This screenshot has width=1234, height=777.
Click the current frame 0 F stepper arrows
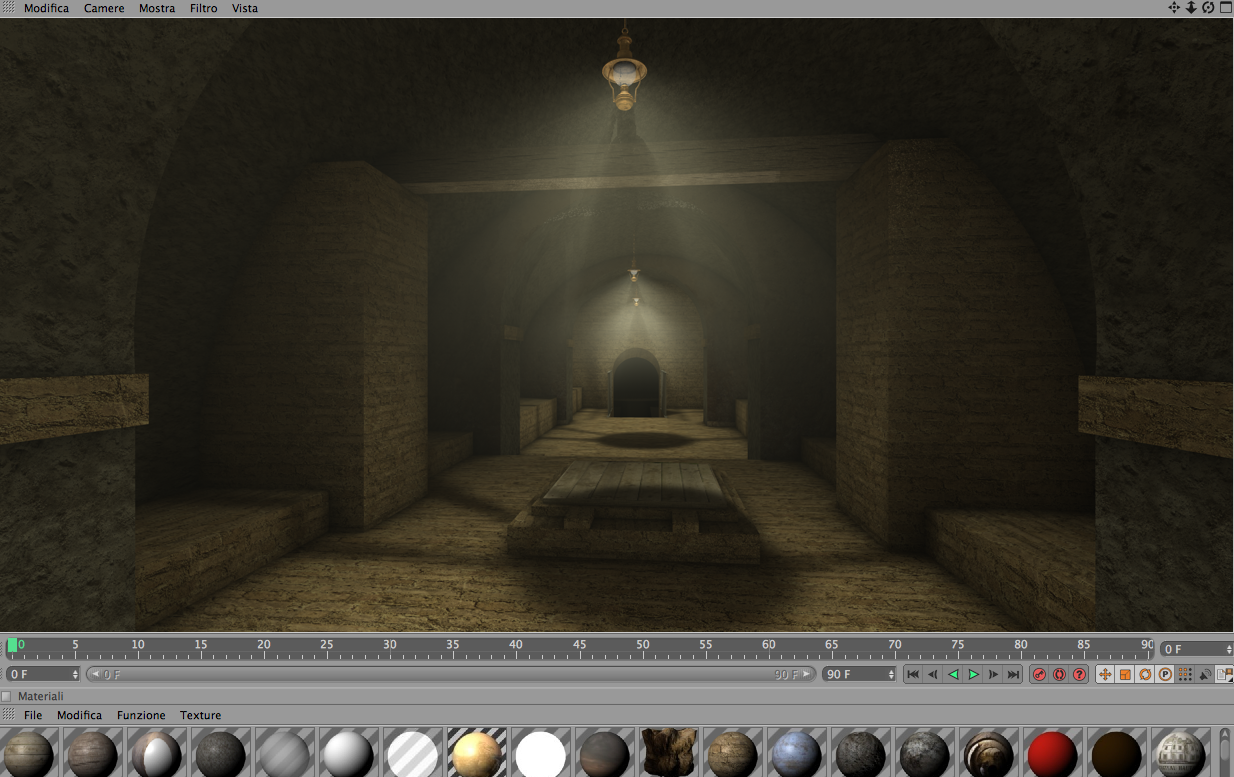tap(1227, 649)
